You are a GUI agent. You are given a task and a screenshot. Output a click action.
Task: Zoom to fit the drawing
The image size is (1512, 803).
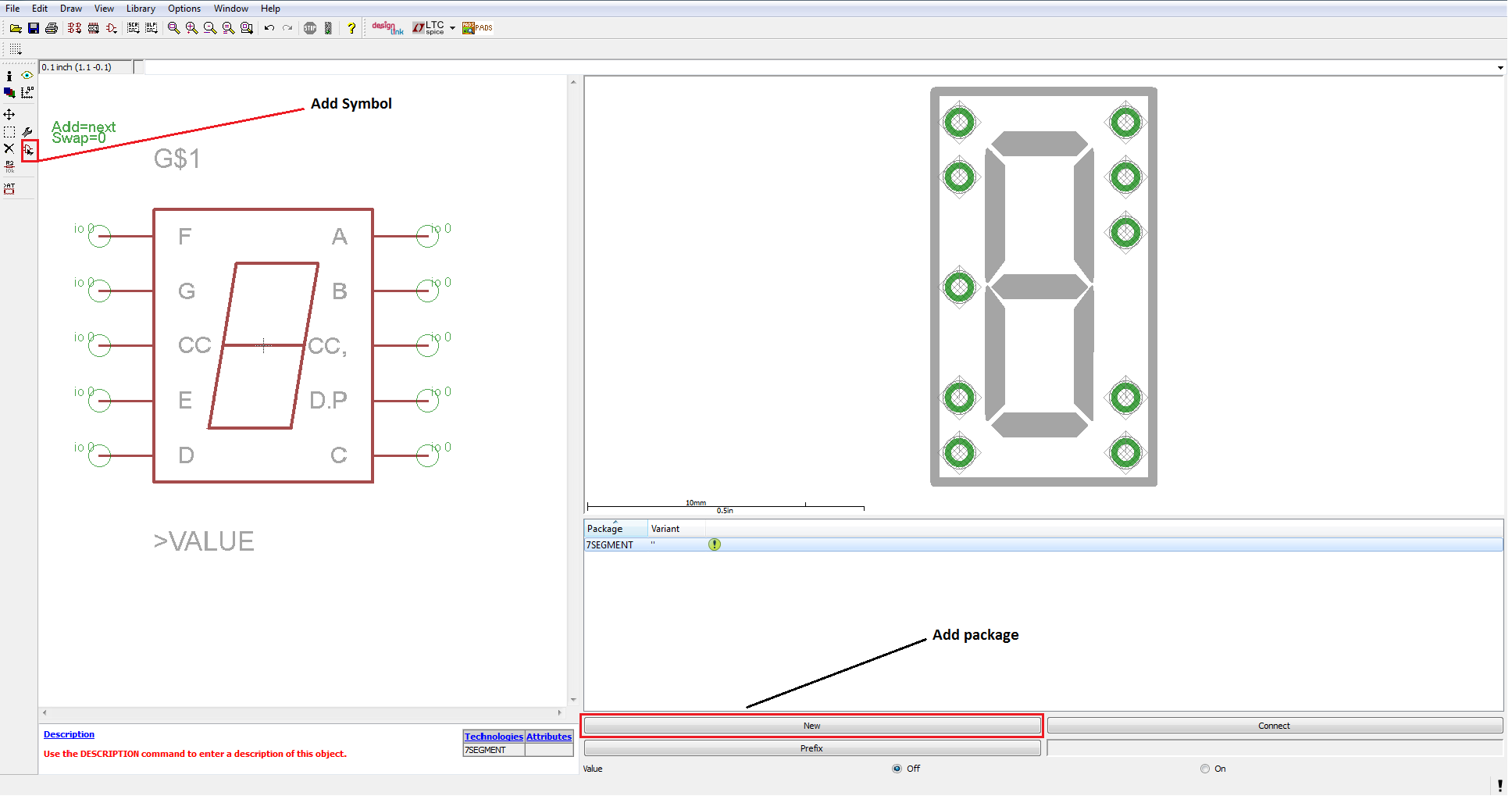tap(173, 27)
